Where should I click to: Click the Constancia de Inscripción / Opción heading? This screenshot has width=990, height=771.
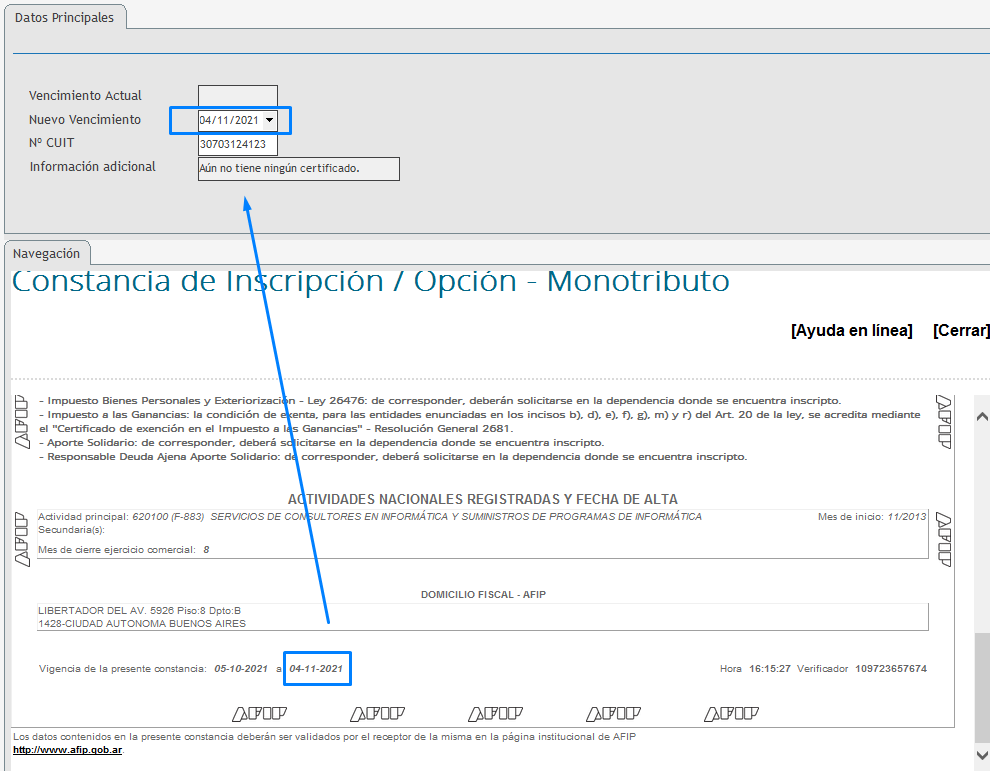pyautogui.click(x=371, y=281)
